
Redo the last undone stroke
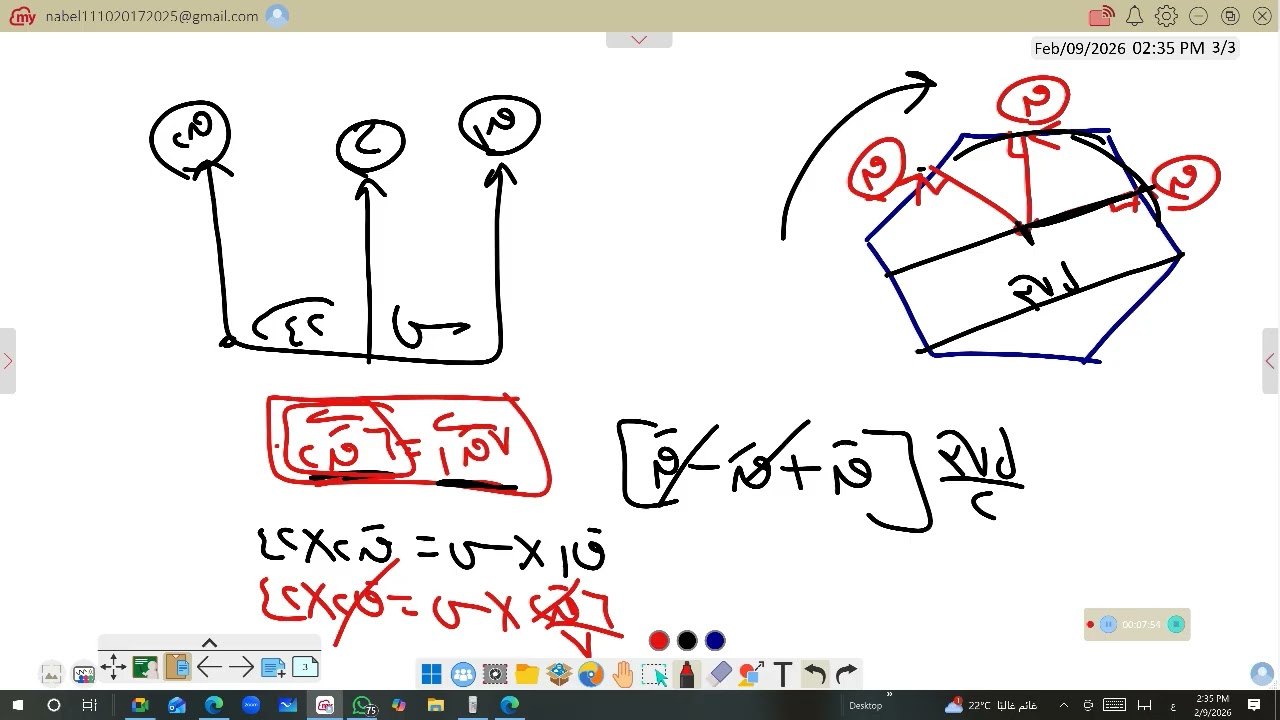pyautogui.click(x=846, y=674)
